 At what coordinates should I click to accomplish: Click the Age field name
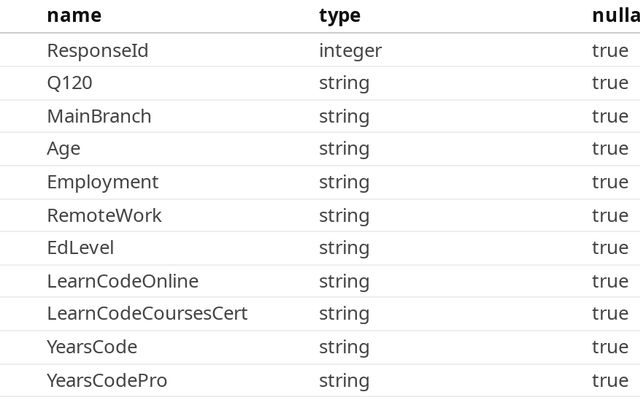click(64, 149)
